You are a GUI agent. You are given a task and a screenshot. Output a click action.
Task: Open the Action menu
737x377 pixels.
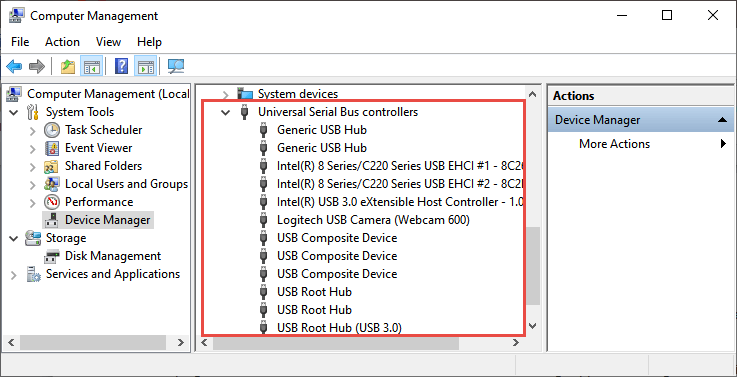(x=62, y=42)
